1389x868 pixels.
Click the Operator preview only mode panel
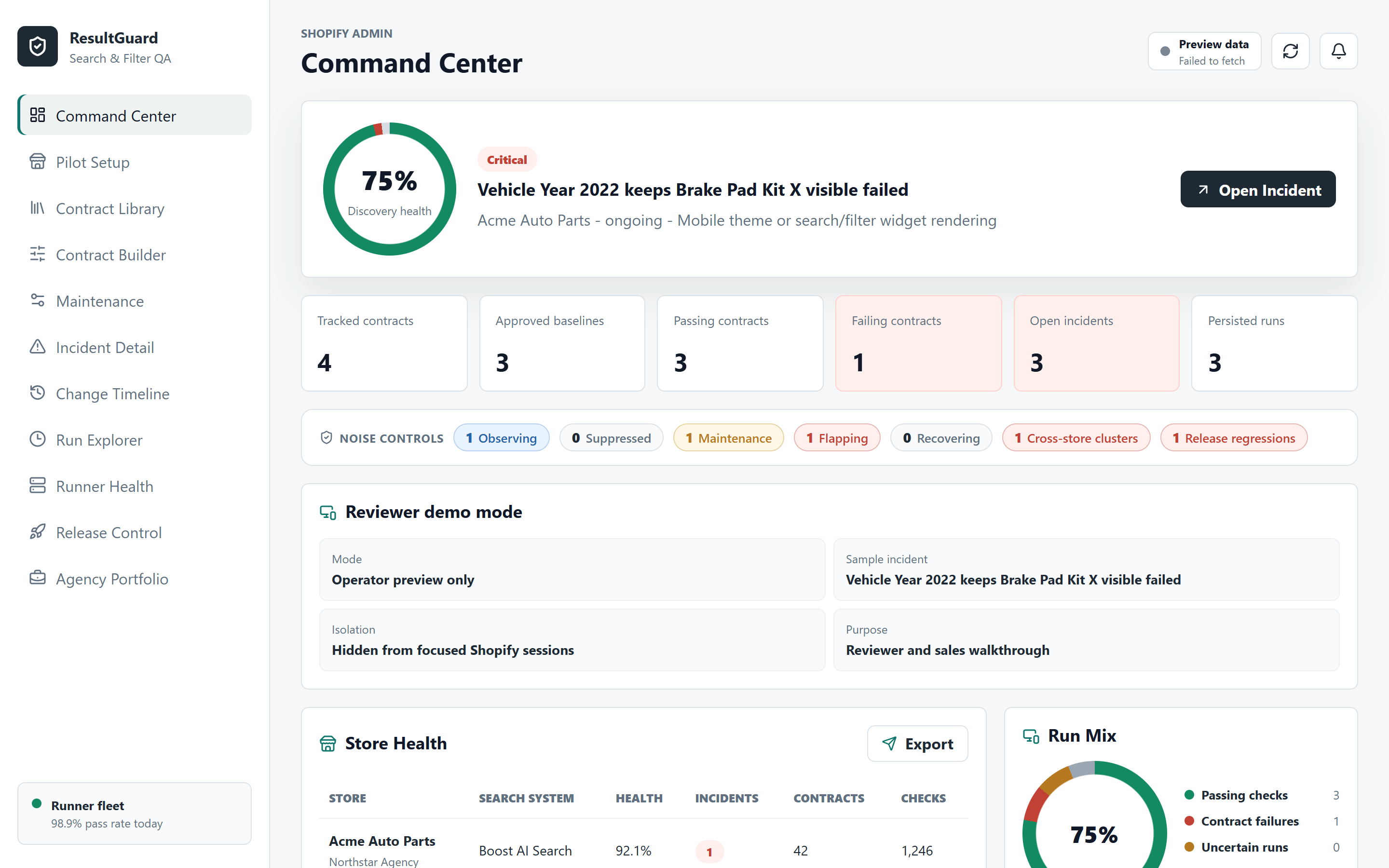pyautogui.click(x=572, y=570)
